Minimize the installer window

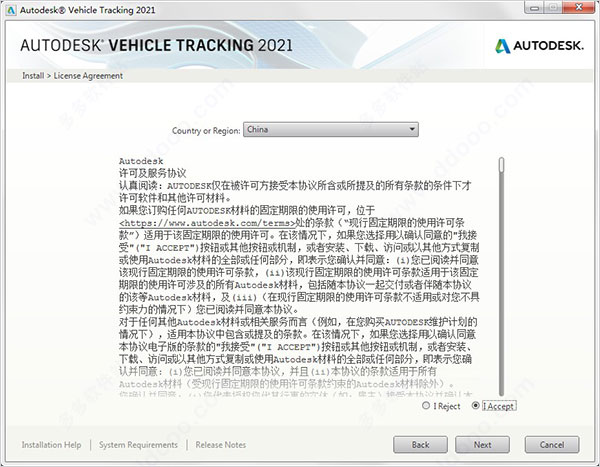pos(535,7)
